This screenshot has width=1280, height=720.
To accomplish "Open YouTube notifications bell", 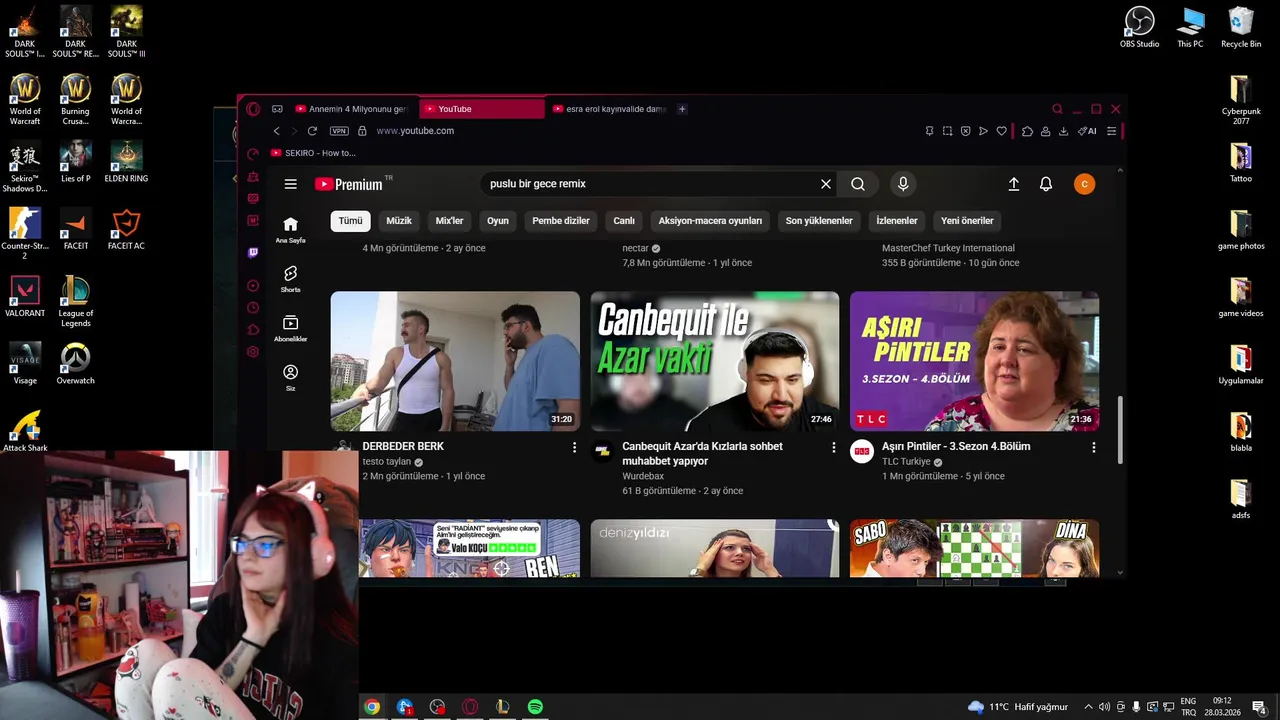I will click(x=1046, y=184).
